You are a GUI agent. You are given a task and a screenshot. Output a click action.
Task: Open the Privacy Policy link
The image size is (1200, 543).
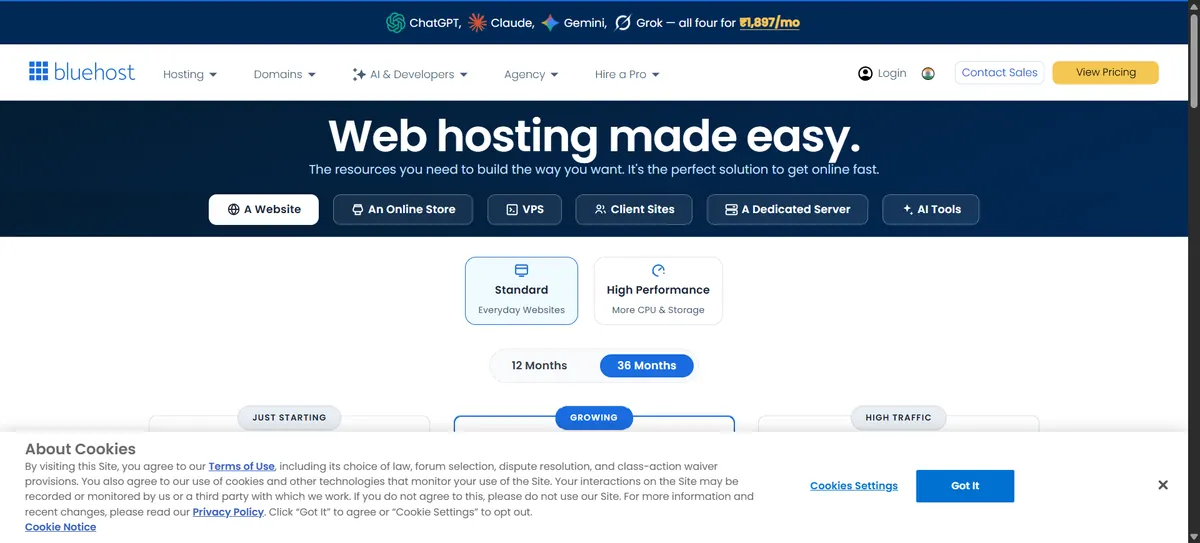pyautogui.click(x=228, y=512)
